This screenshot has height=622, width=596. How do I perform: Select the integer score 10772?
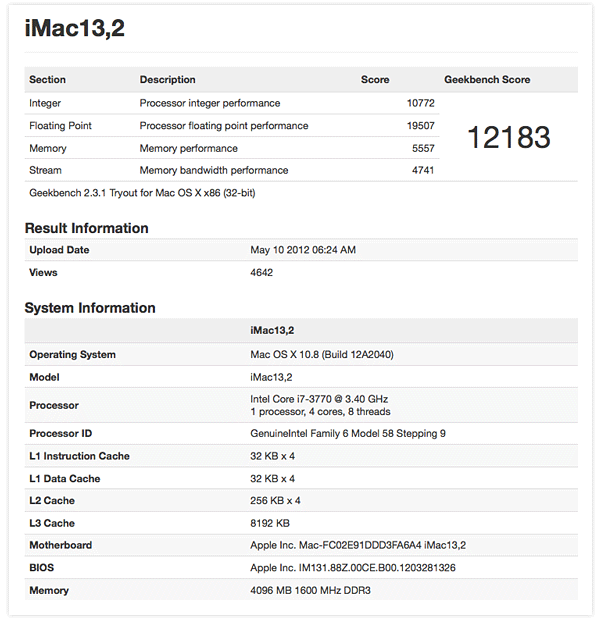click(421, 103)
